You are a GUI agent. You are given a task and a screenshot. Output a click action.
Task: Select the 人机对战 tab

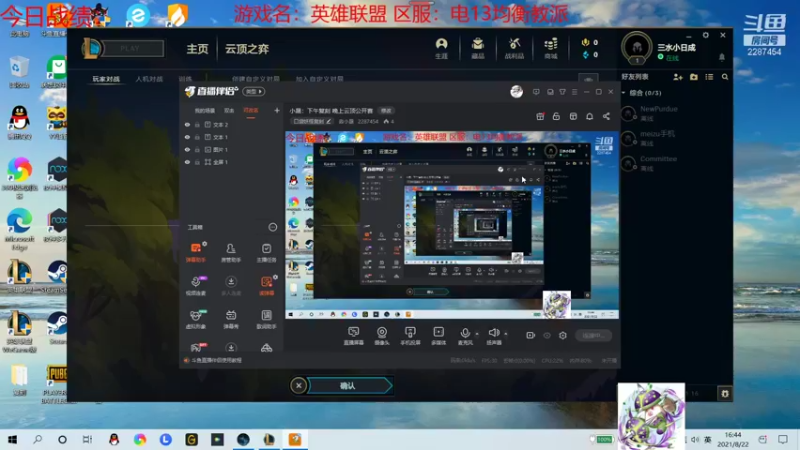[x=149, y=79]
